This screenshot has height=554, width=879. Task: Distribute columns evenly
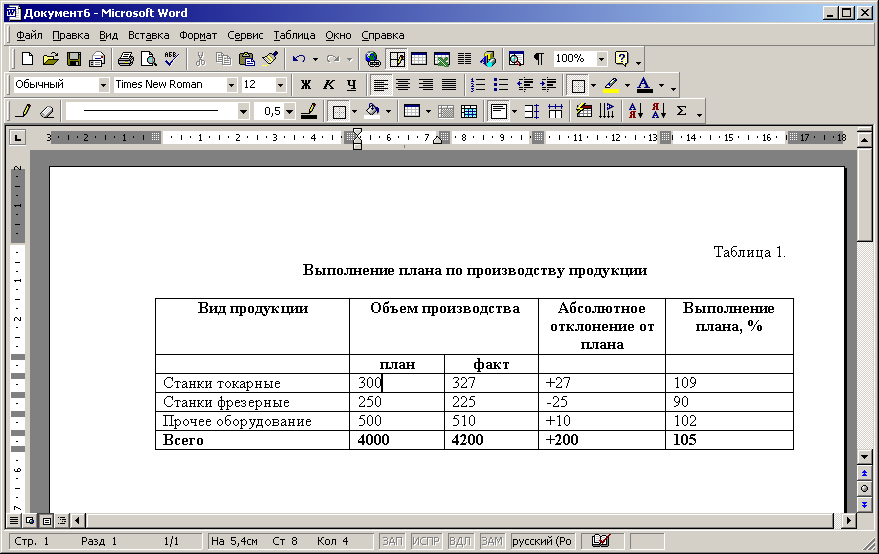(555, 111)
